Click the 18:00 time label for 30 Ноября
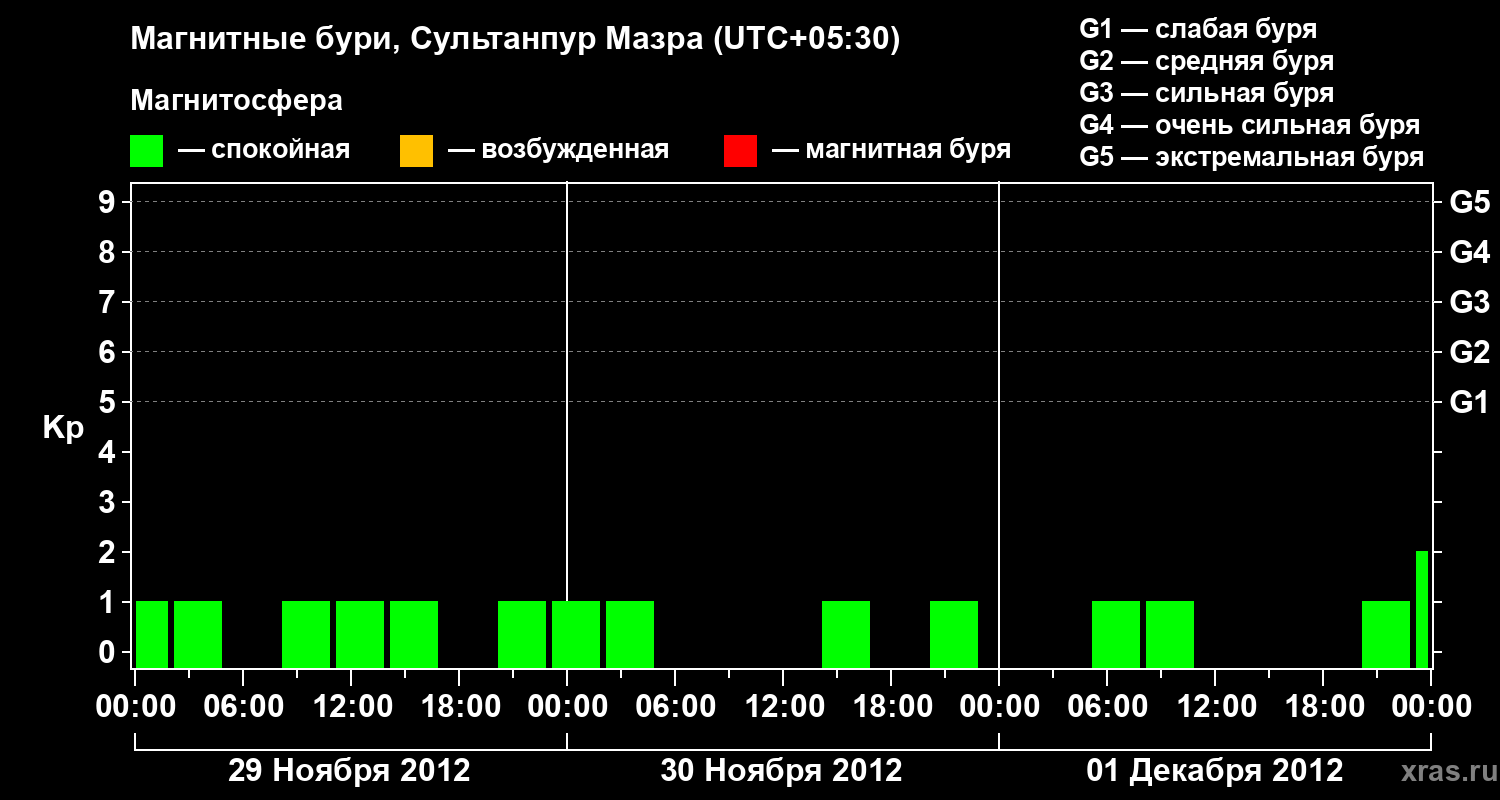The width and height of the screenshot is (1500, 800). point(891,706)
